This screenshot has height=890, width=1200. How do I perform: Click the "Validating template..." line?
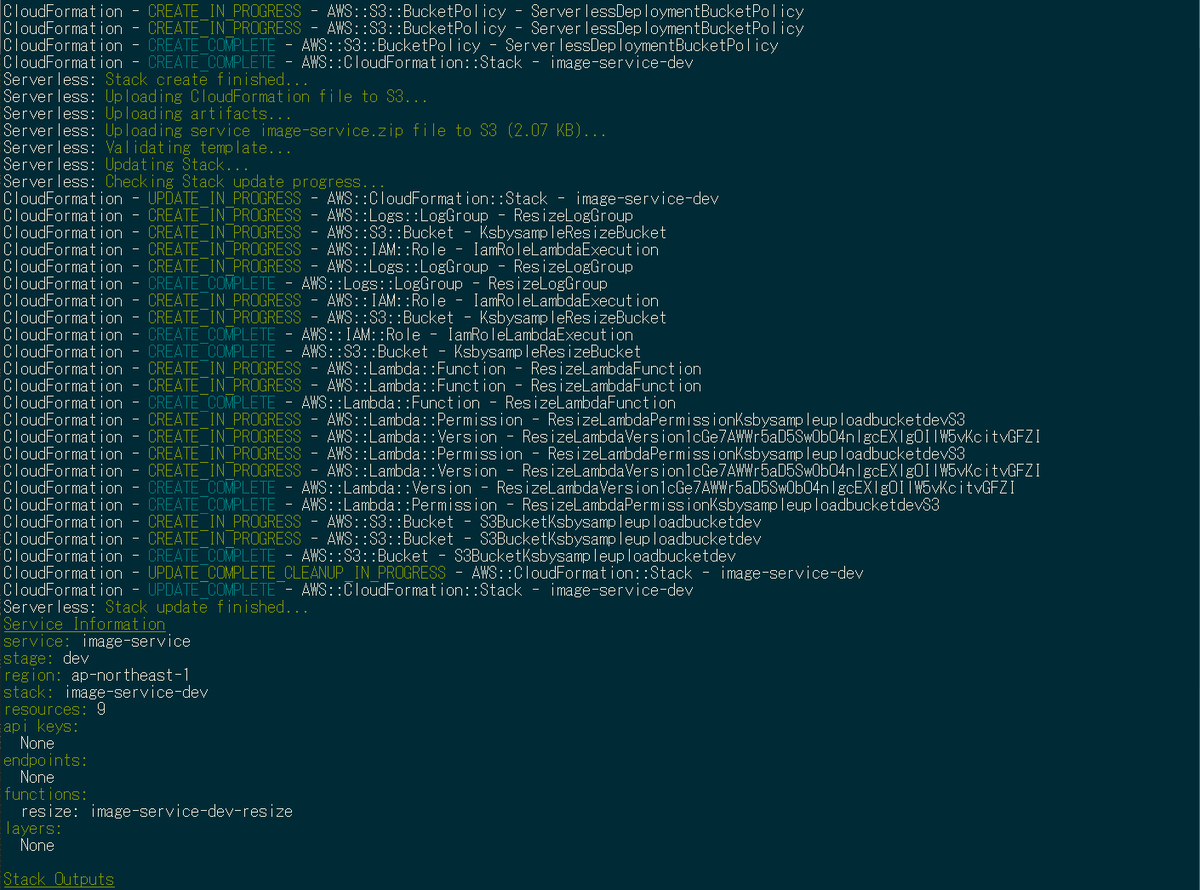click(147, 147)
